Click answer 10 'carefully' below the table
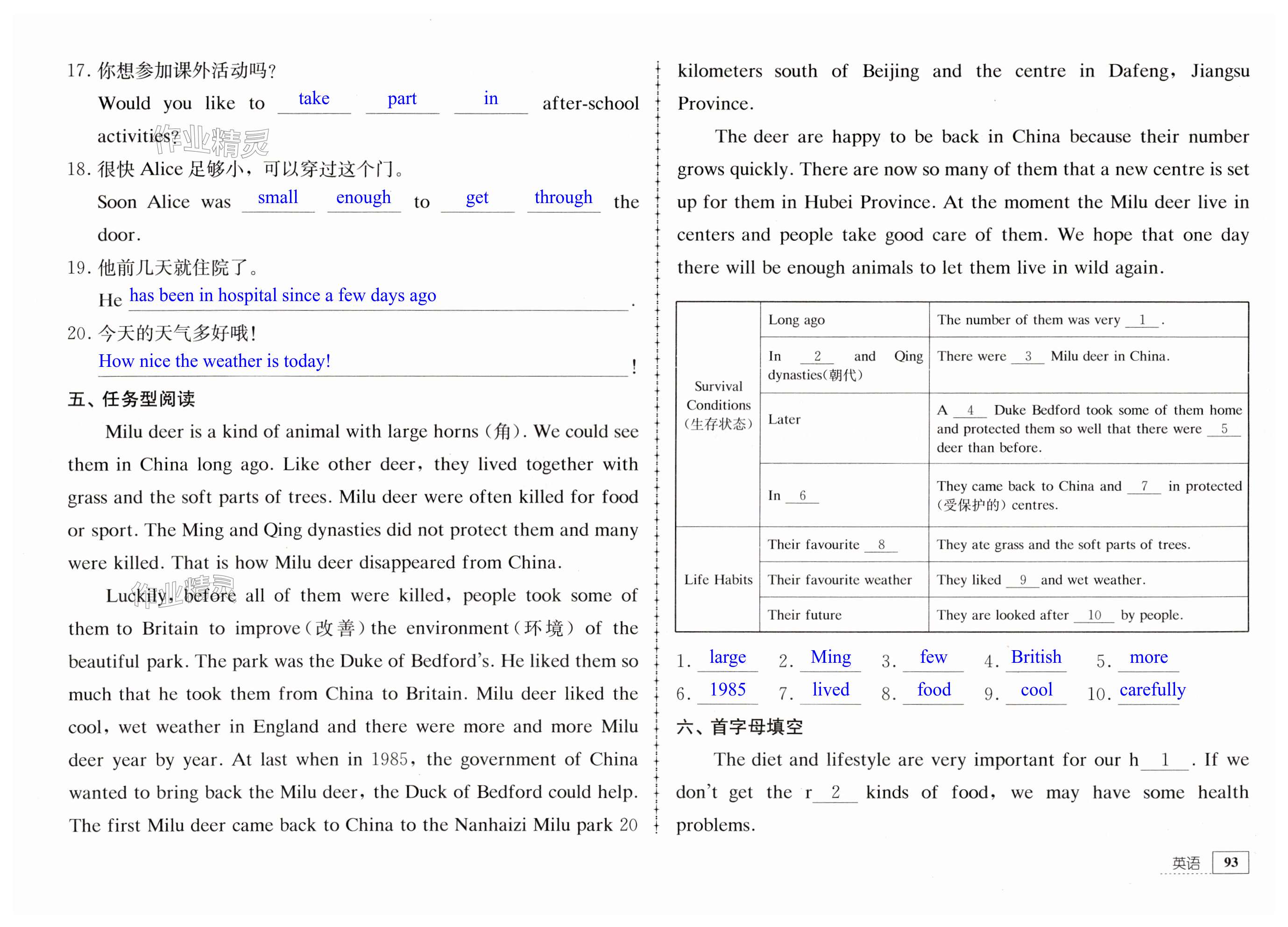The width and height of the screenshot is (1288, 927). [1152, 690]
